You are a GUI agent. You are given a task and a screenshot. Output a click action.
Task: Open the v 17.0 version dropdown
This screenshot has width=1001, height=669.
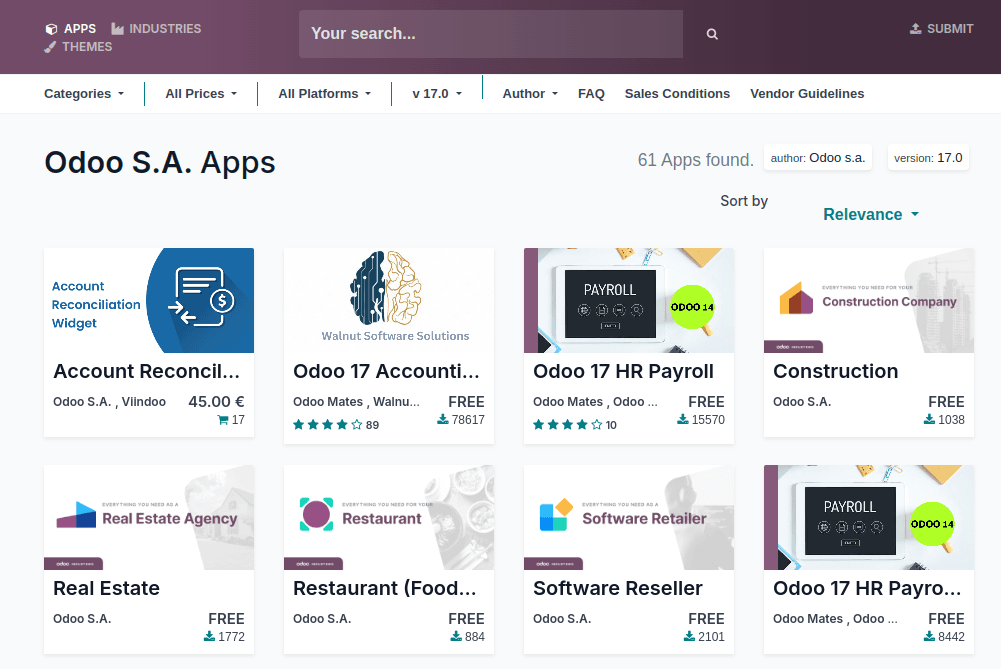coord(437,94)
